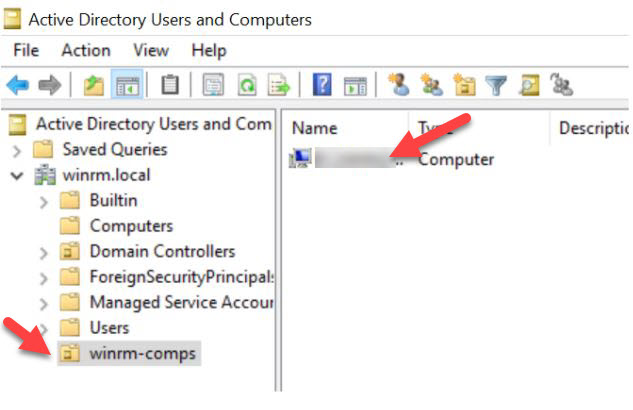Click the Description column header
The image size is (633, 410).
coord(593,128)
